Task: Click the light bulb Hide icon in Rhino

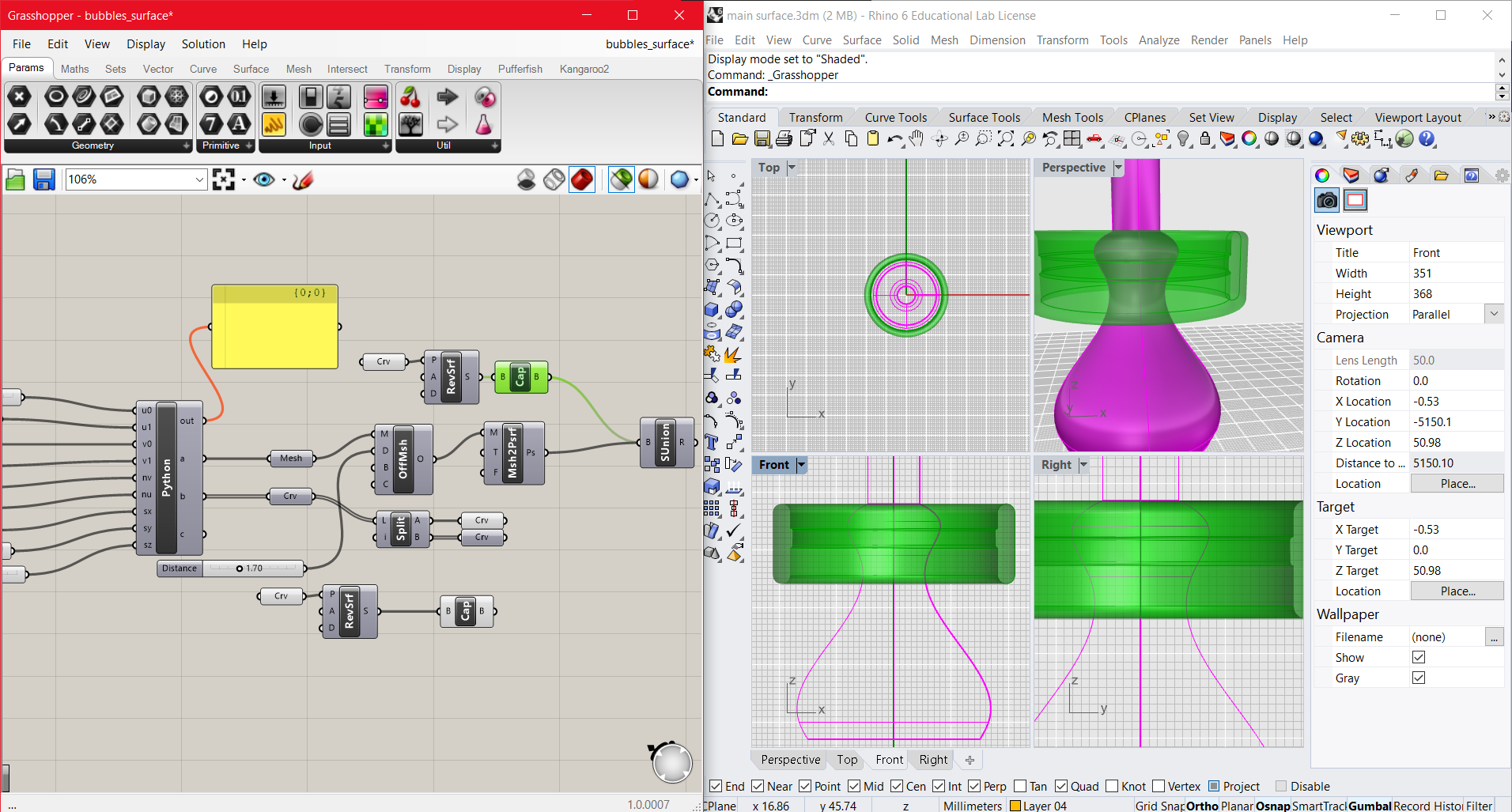Action: tap(1183, 139)
